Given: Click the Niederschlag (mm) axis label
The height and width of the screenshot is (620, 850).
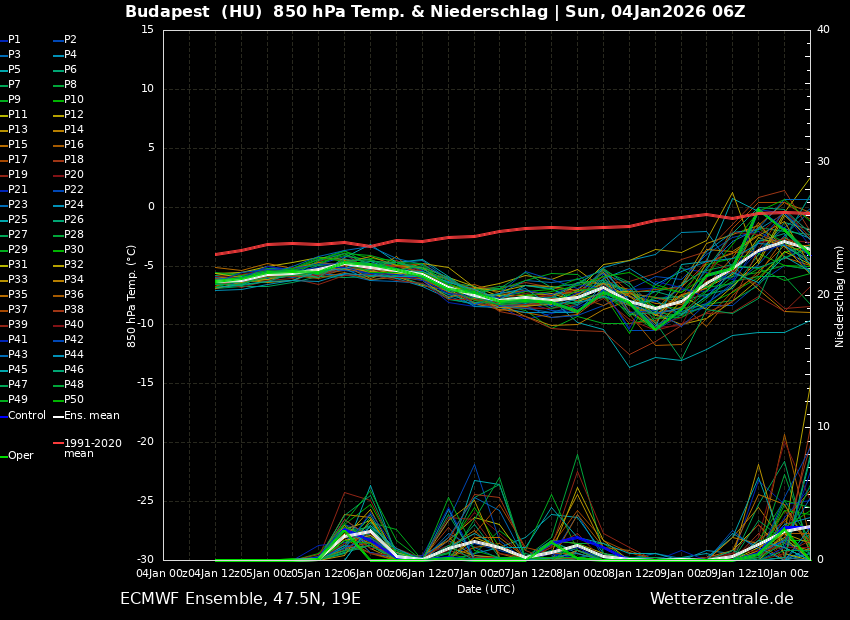Looking at the screenshot, I should click(x=840, y=295).
